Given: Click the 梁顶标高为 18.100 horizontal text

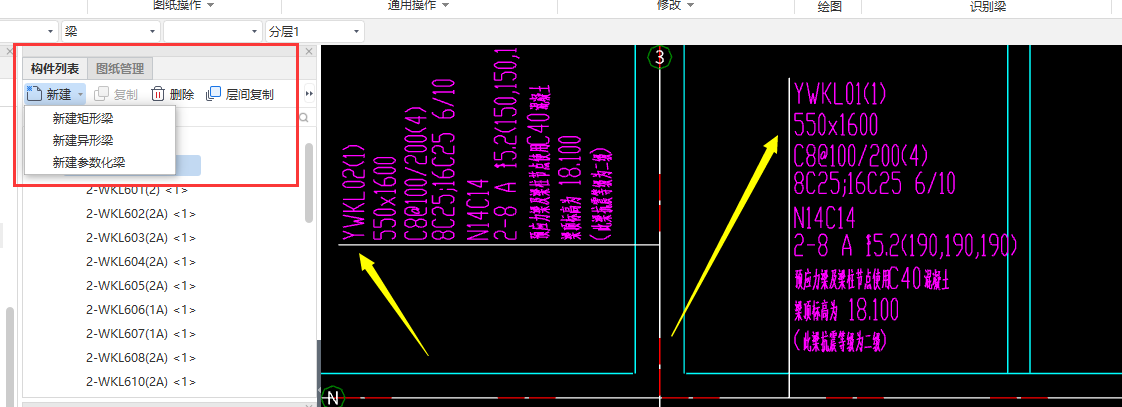Looking at the screenshot, I should pos(847,310).
